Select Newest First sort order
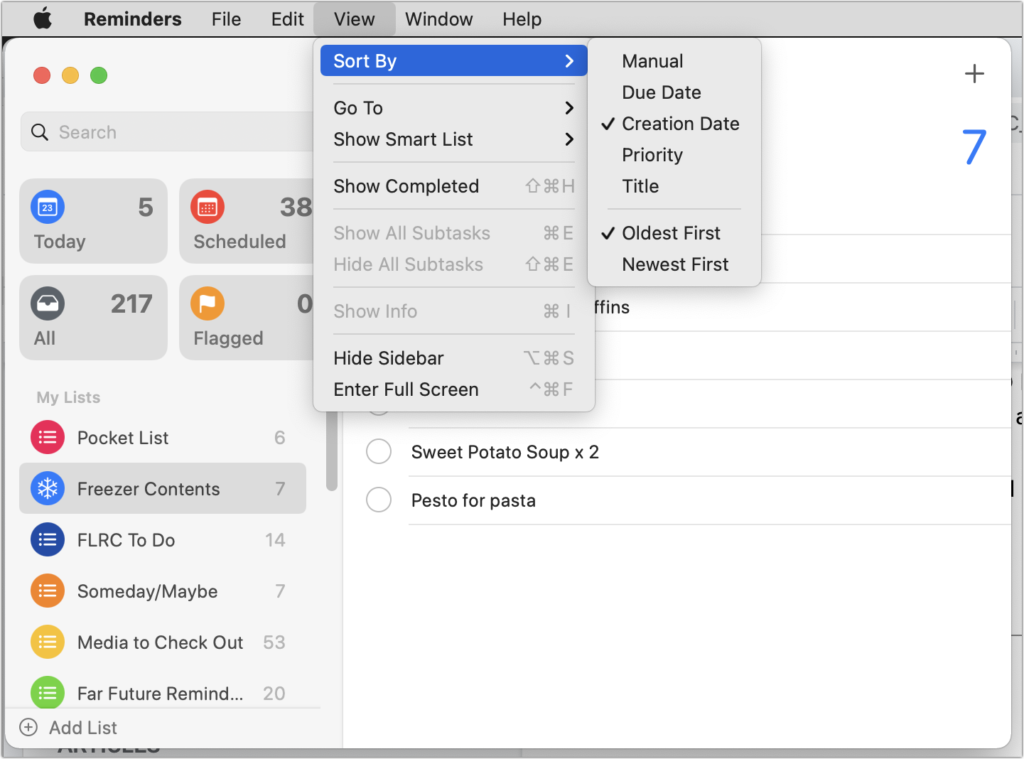The width and height of the screenshot is (1024, 759). (675, 265)
